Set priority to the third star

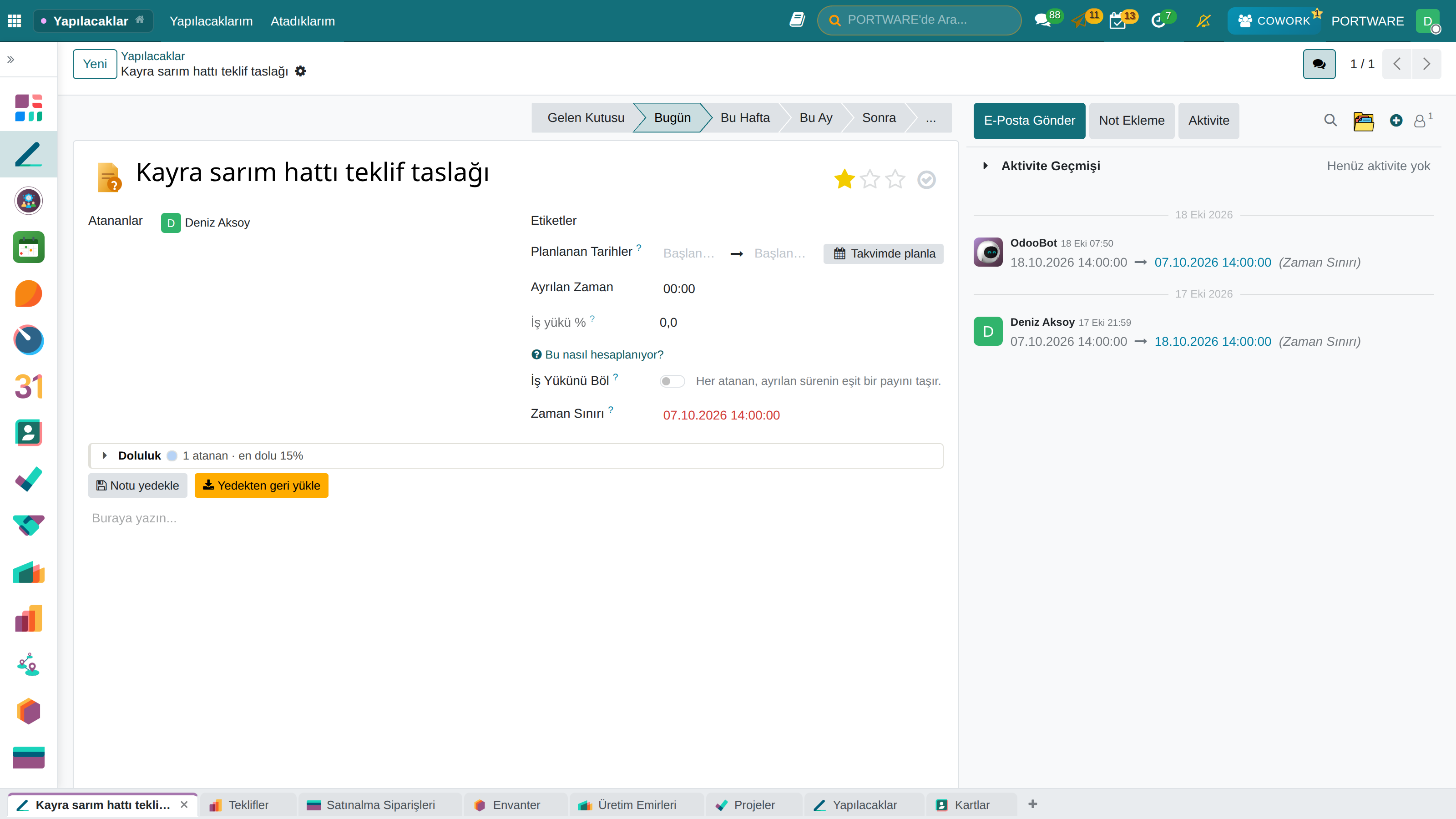(x=895, y=180)
